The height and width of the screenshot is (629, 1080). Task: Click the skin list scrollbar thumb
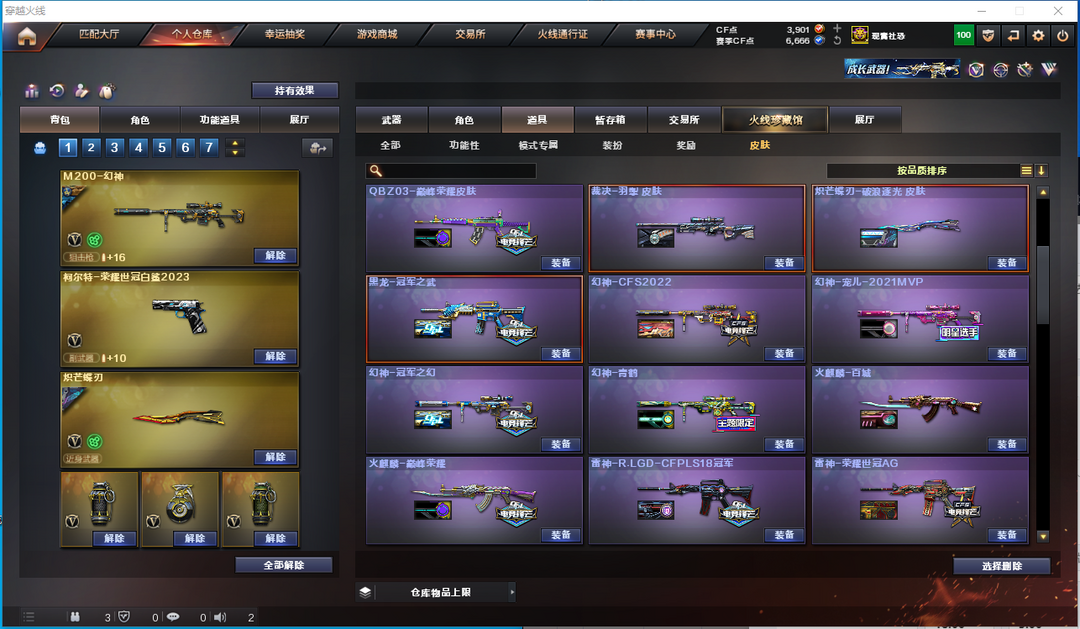tap(1043, 284)
